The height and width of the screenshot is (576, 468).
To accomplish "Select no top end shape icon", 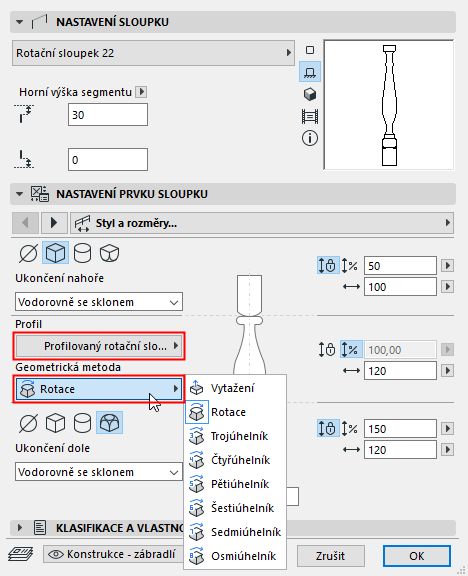I will 28,253.
